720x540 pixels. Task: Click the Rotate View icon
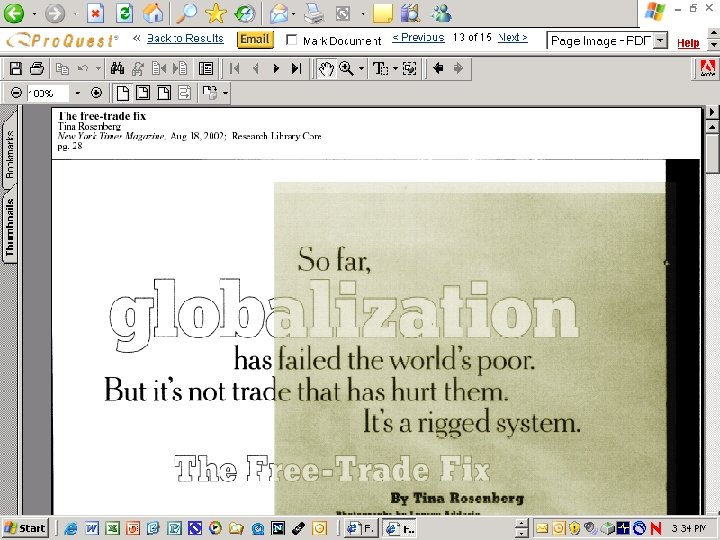[210, 93]
